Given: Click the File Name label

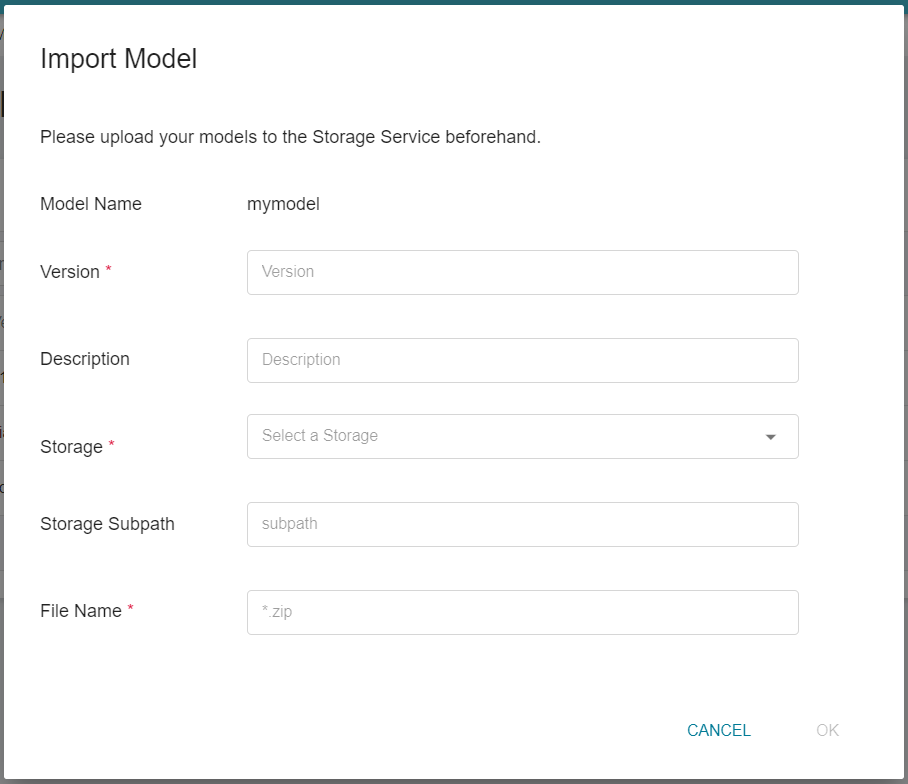Looking at the screenshot, I should click(x=81, y=611).
